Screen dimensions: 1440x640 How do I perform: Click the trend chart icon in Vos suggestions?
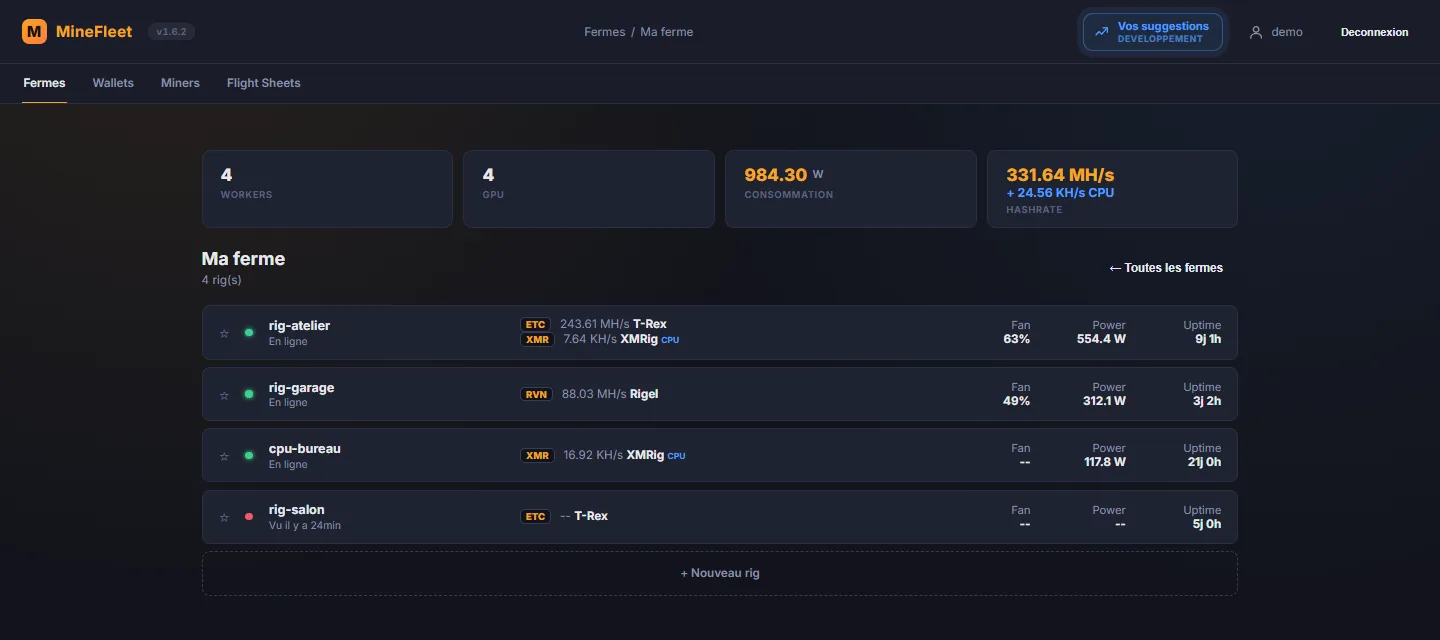(1102, 32)
